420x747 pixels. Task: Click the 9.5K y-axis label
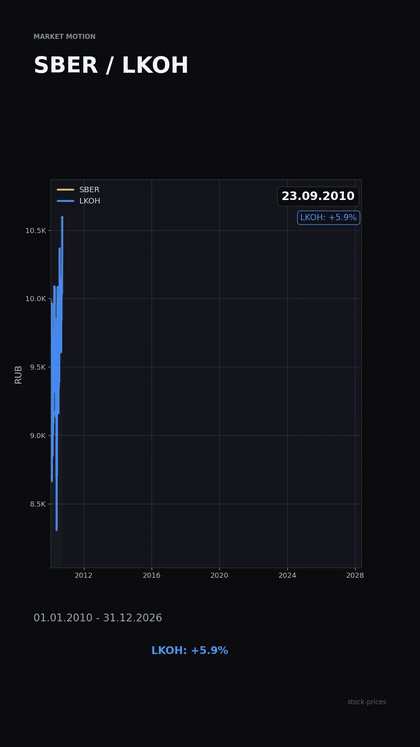pos(38,367)
